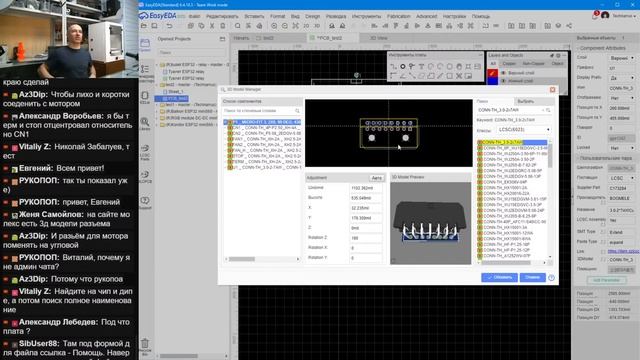Screen dimensions: 640x360
Task: Open the Link URL in attributes panel
Action: click(623, 251)
